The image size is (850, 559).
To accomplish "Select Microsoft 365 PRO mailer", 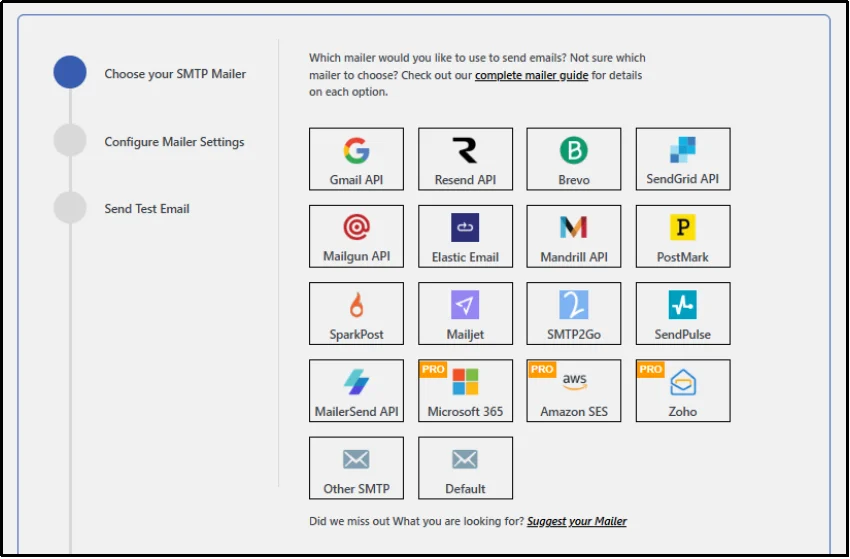I will (x=465, y=390).
